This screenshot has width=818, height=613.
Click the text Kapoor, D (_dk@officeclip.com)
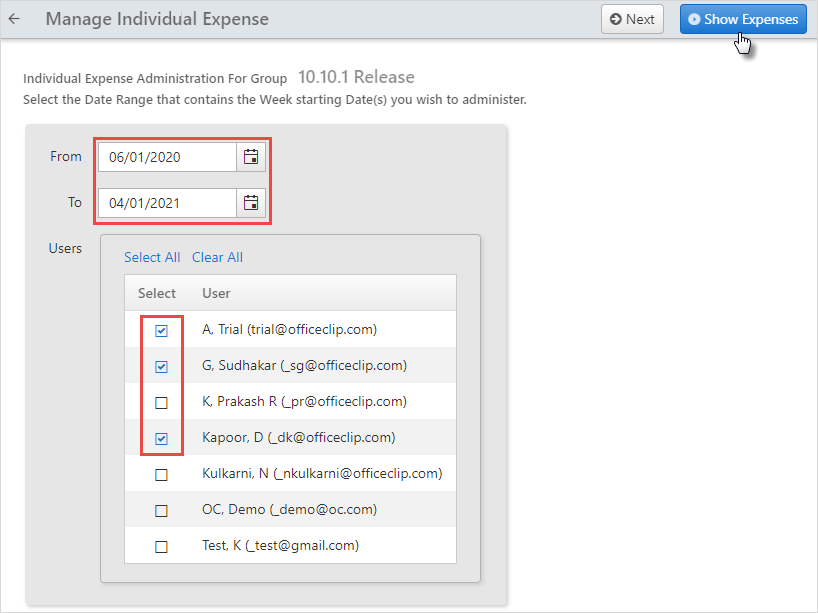click(298, 438)
